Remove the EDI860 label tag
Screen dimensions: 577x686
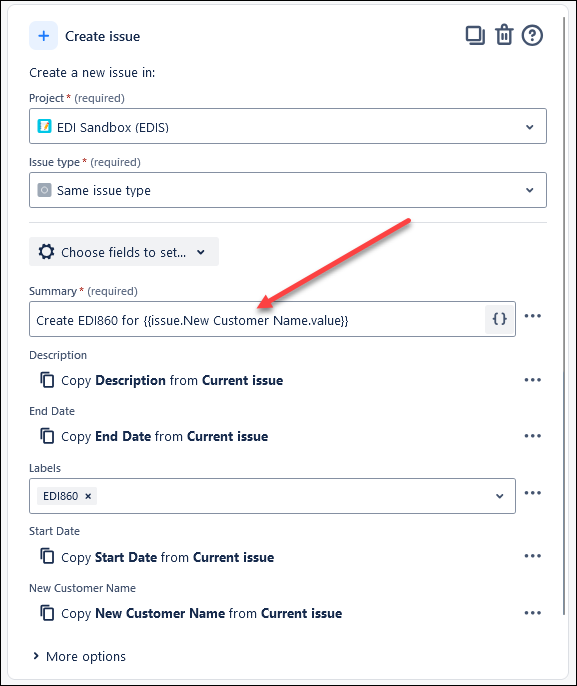tap(88, 496)
